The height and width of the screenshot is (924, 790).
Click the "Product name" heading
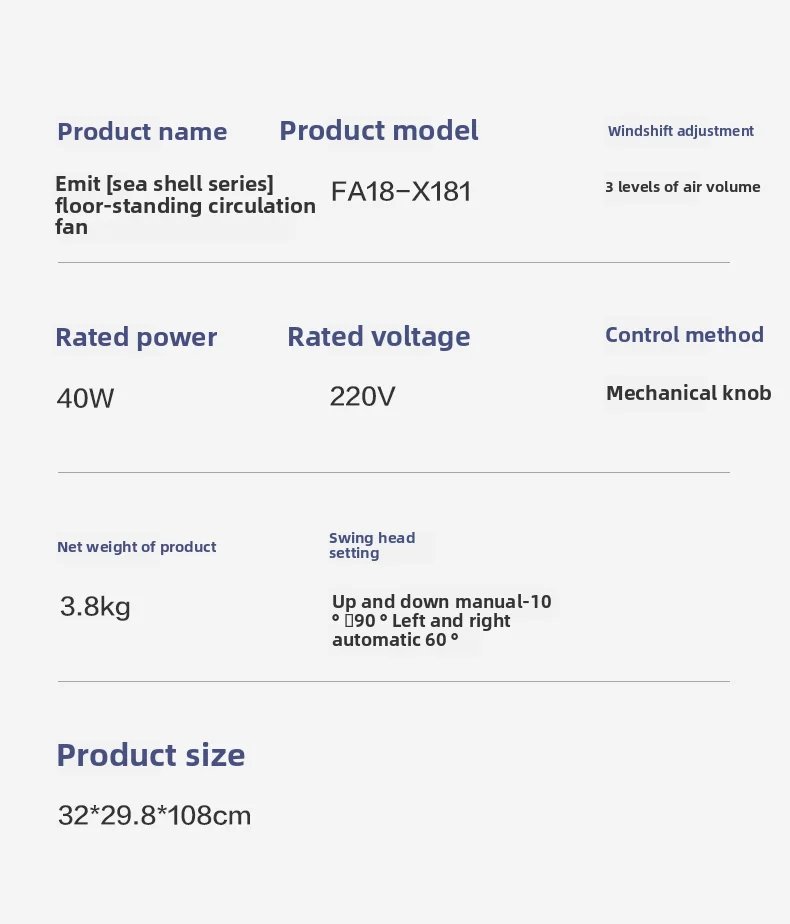click(142, 132)
